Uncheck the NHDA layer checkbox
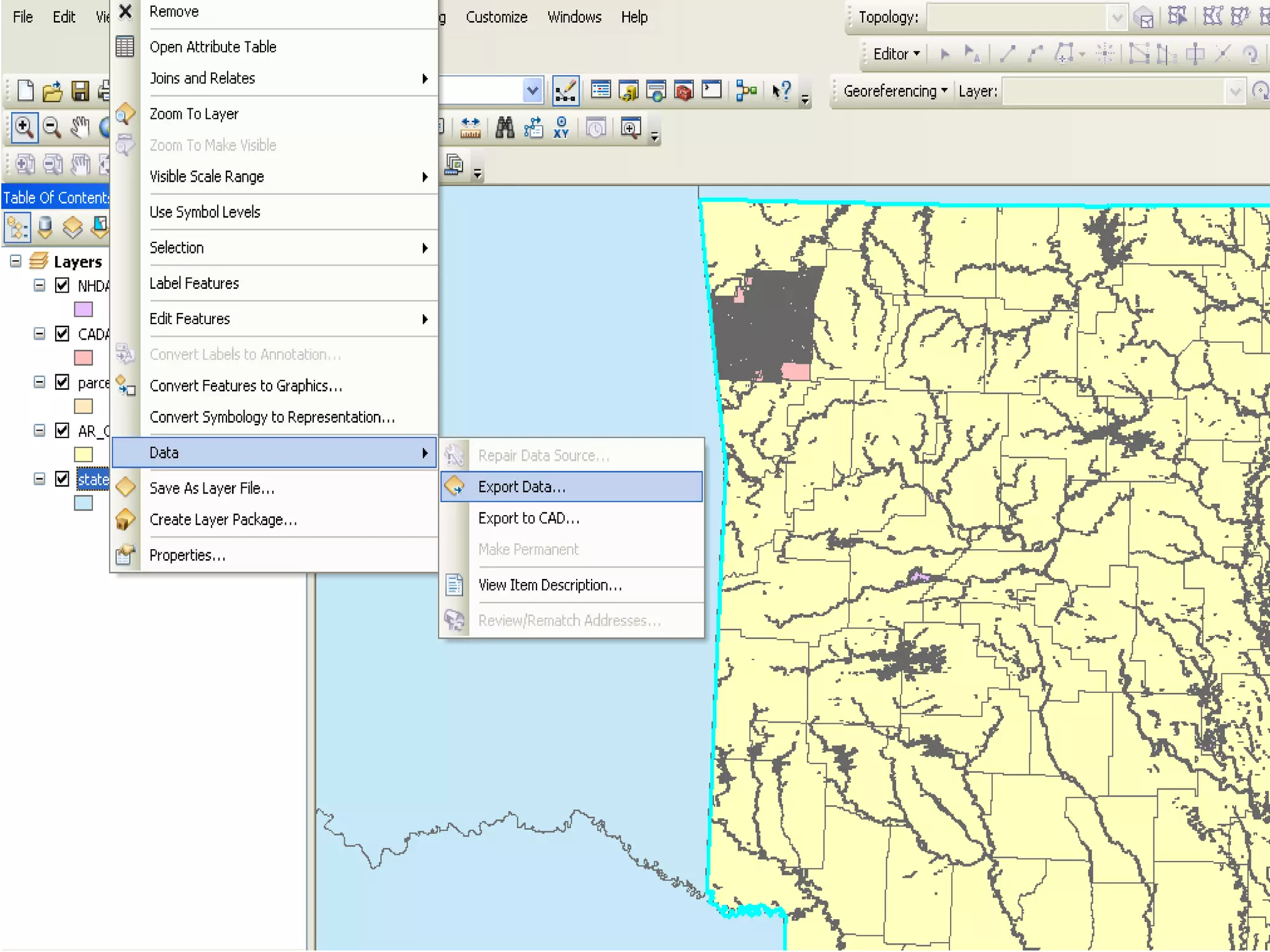1270x952 pixels. 62,285
